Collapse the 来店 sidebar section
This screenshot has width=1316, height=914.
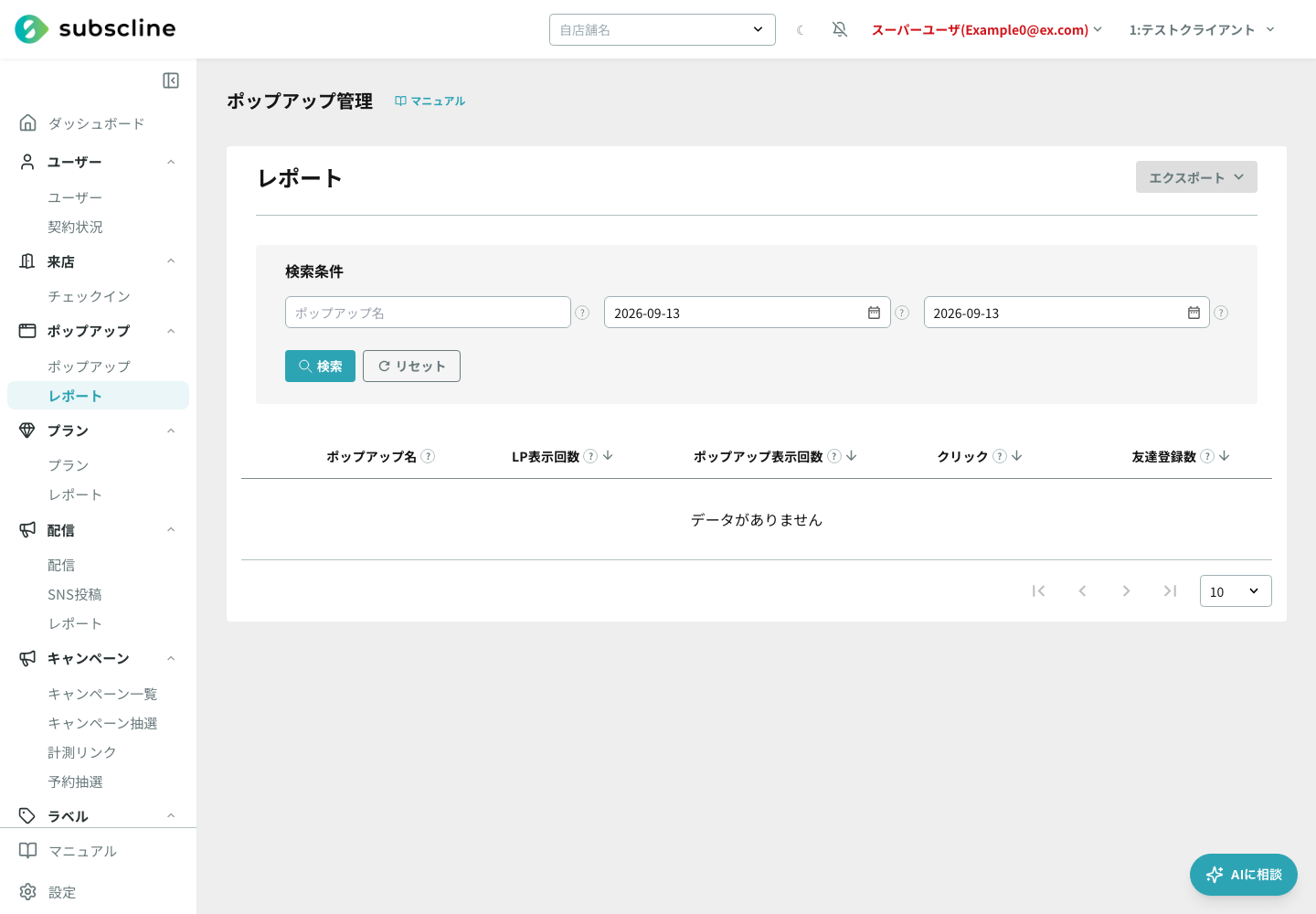[171, 261]
